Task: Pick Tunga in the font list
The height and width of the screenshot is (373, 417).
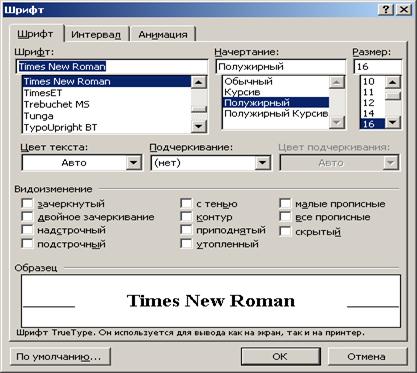Action: pyautogui.click(x=107, y=116)
